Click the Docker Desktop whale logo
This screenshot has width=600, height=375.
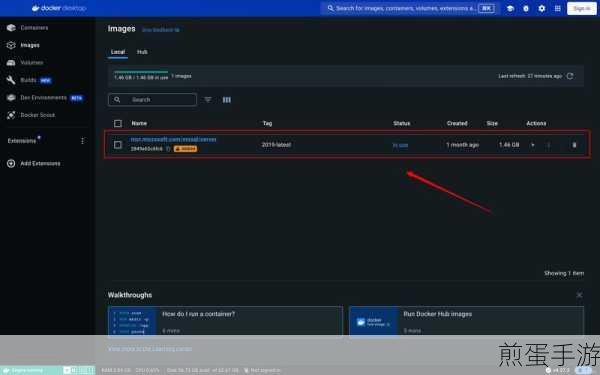tap(59, 8)
